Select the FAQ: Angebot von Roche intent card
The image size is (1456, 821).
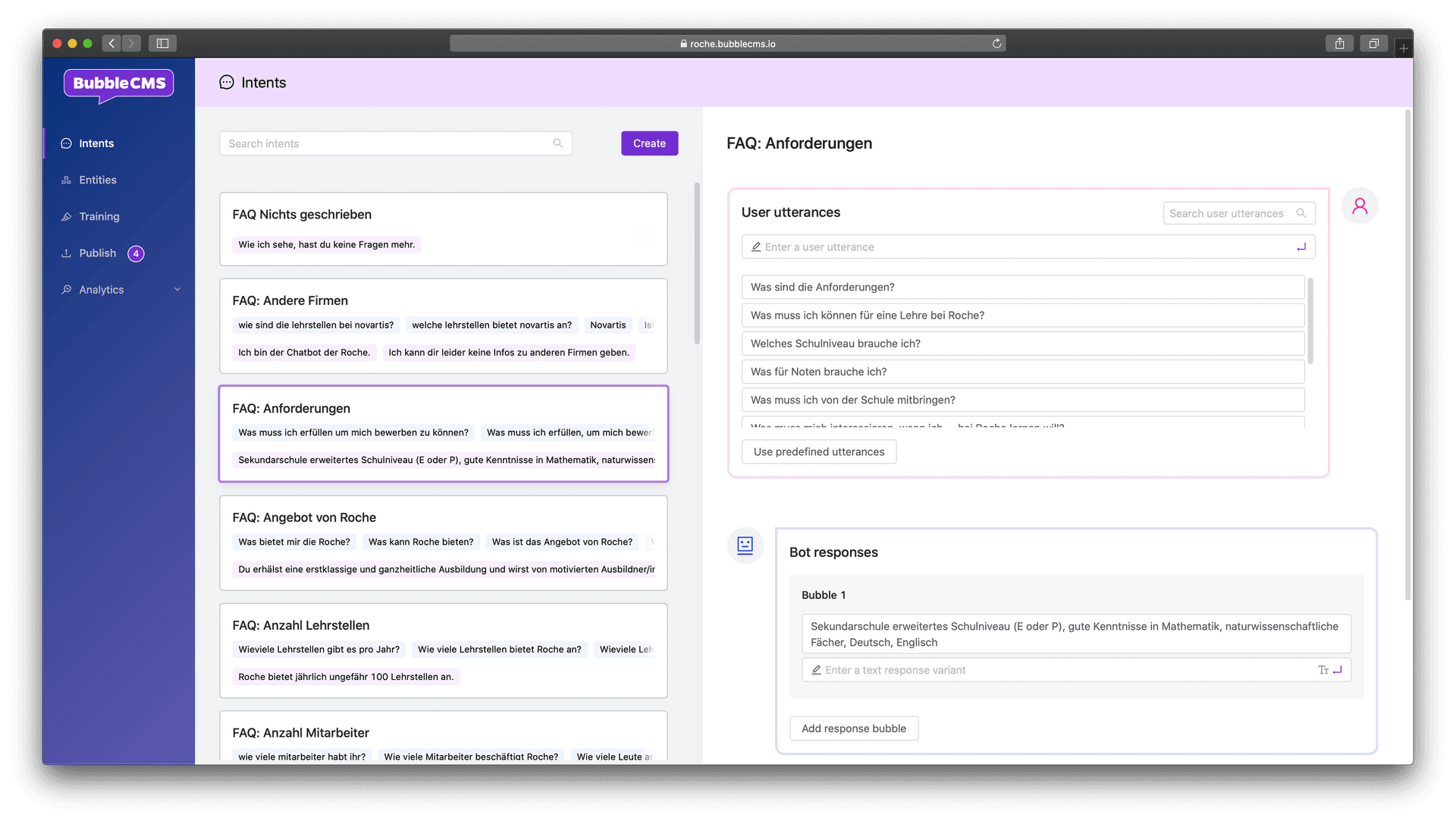point(443,543)
